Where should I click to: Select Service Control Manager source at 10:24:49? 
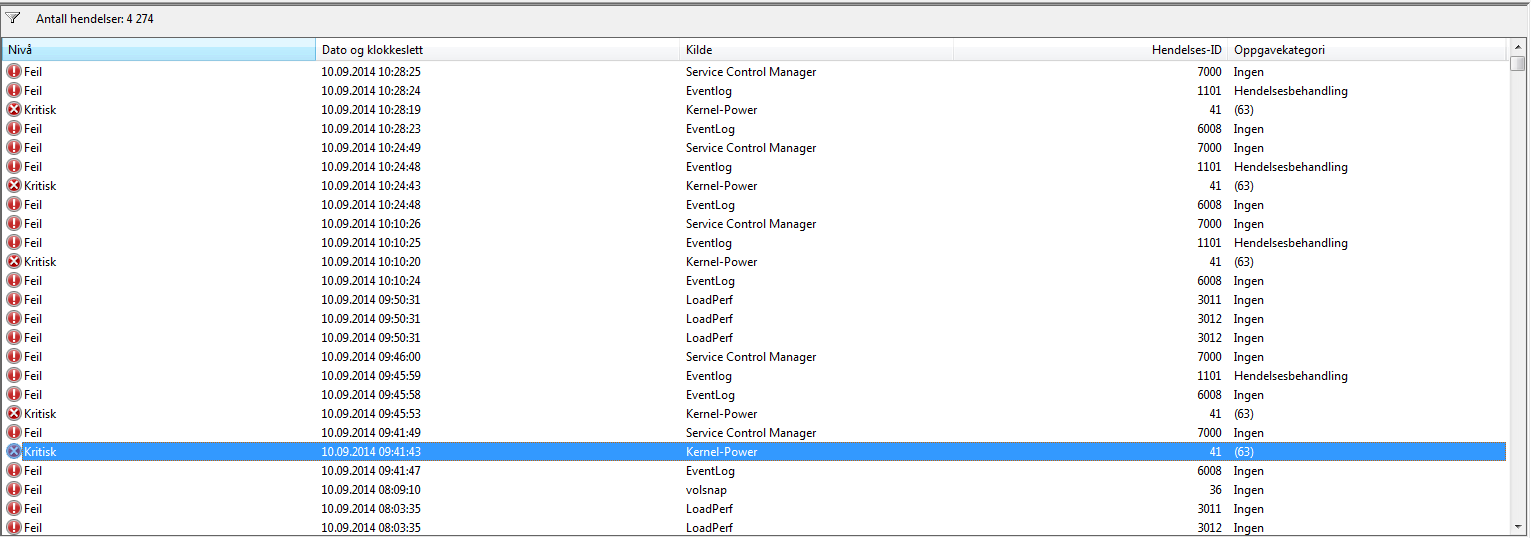pos(751,148)
